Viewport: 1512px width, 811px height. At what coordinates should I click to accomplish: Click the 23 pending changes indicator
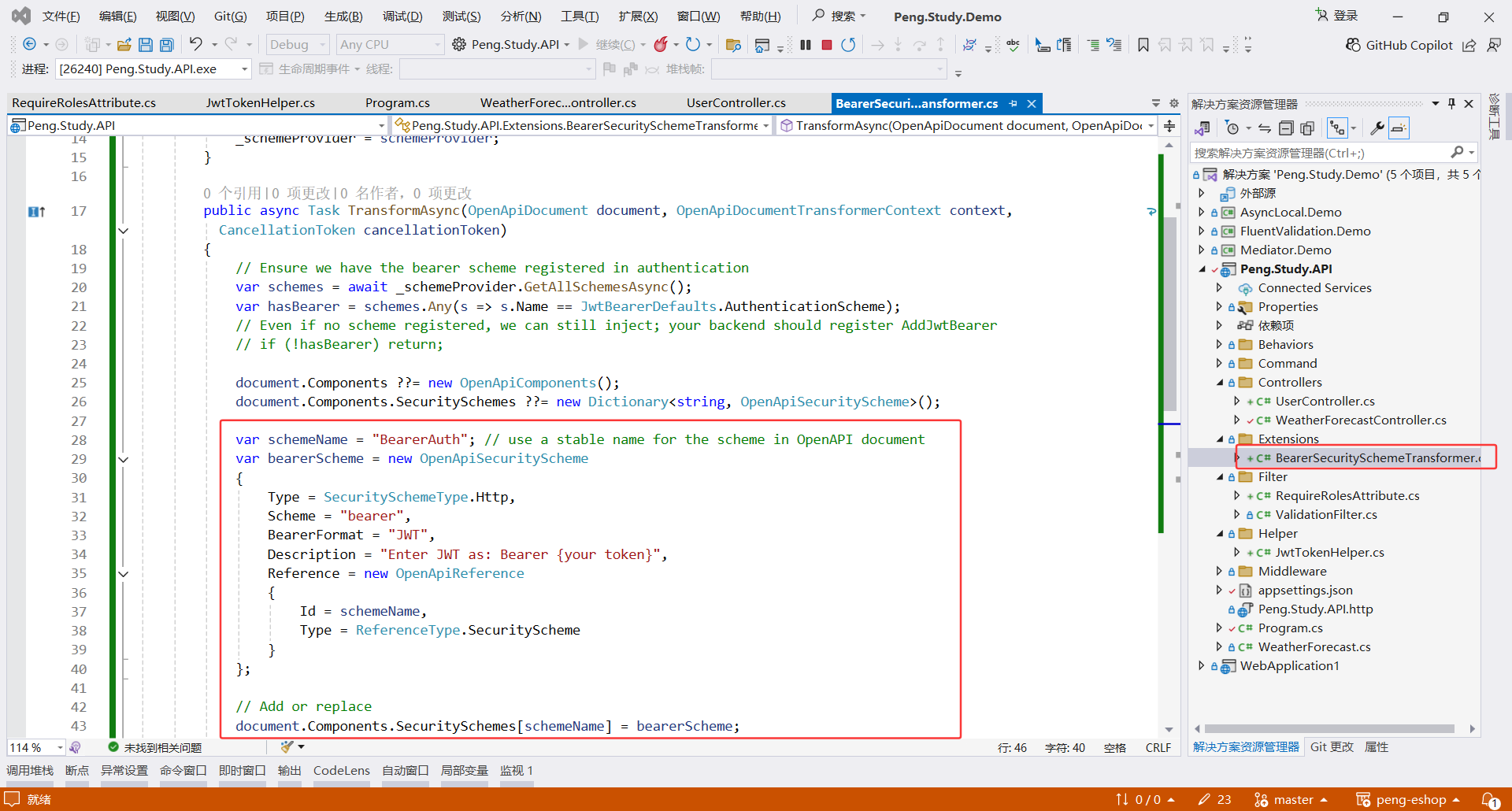click(x=1214, y=800)
